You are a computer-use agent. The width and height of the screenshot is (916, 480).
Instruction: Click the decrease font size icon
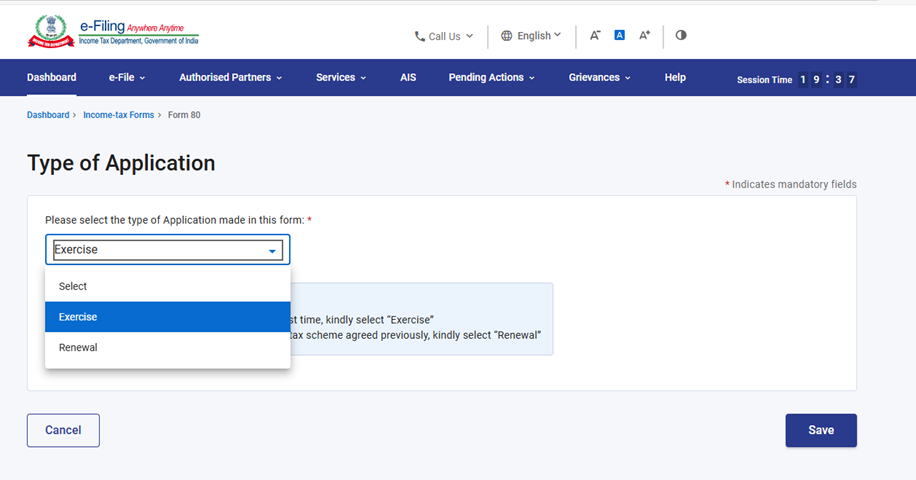595,35
